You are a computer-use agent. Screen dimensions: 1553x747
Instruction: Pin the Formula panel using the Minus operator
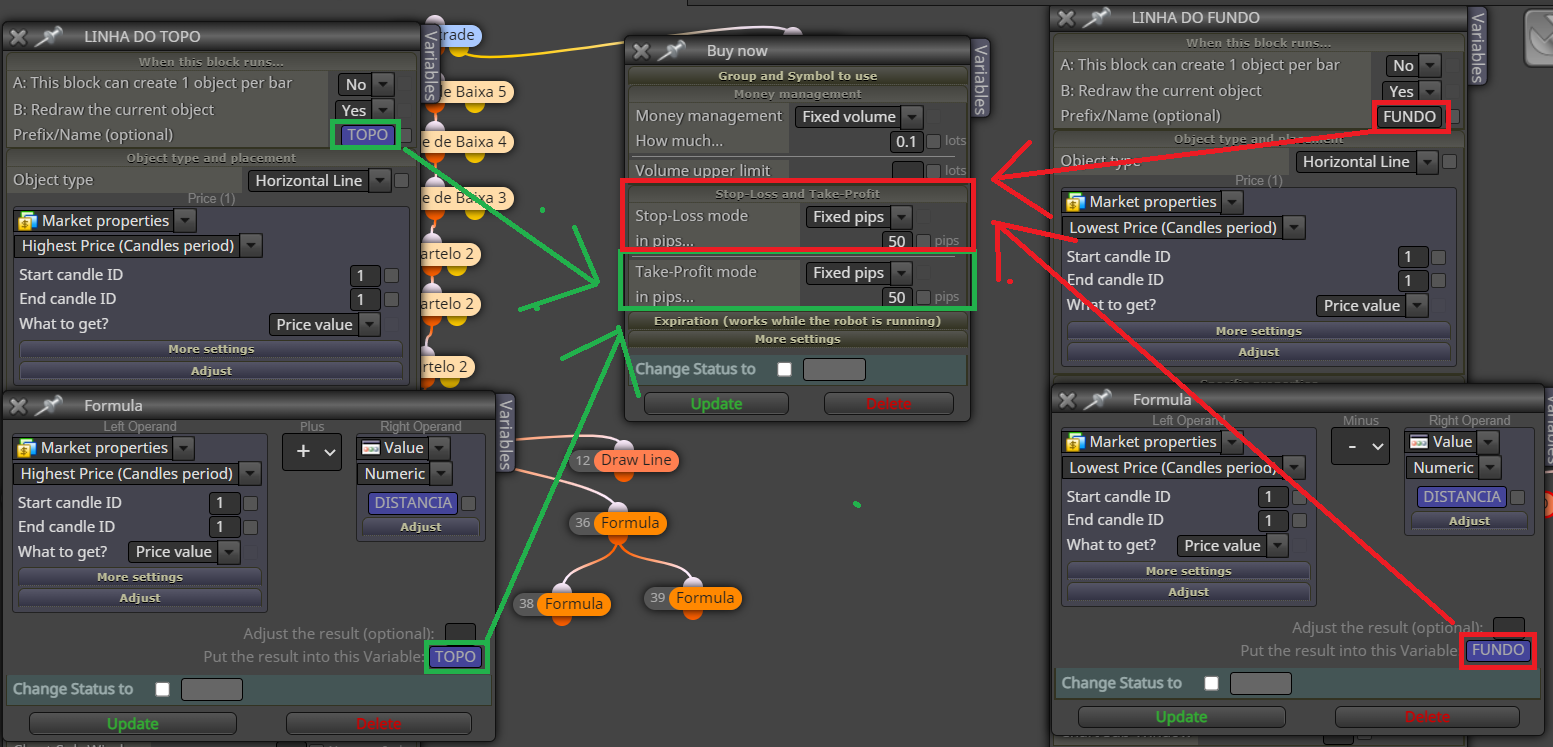[x=1098, y=400]
